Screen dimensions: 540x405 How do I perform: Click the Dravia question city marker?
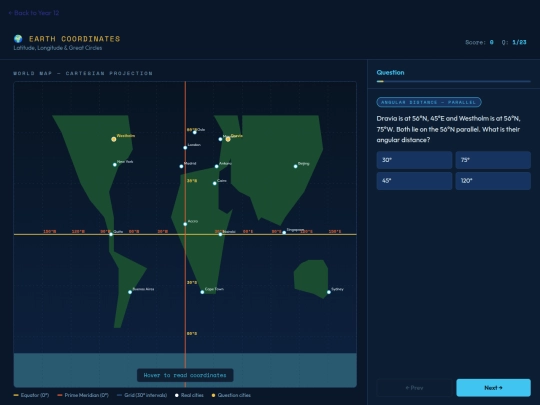pyautogui.click(x=228, y=139)
